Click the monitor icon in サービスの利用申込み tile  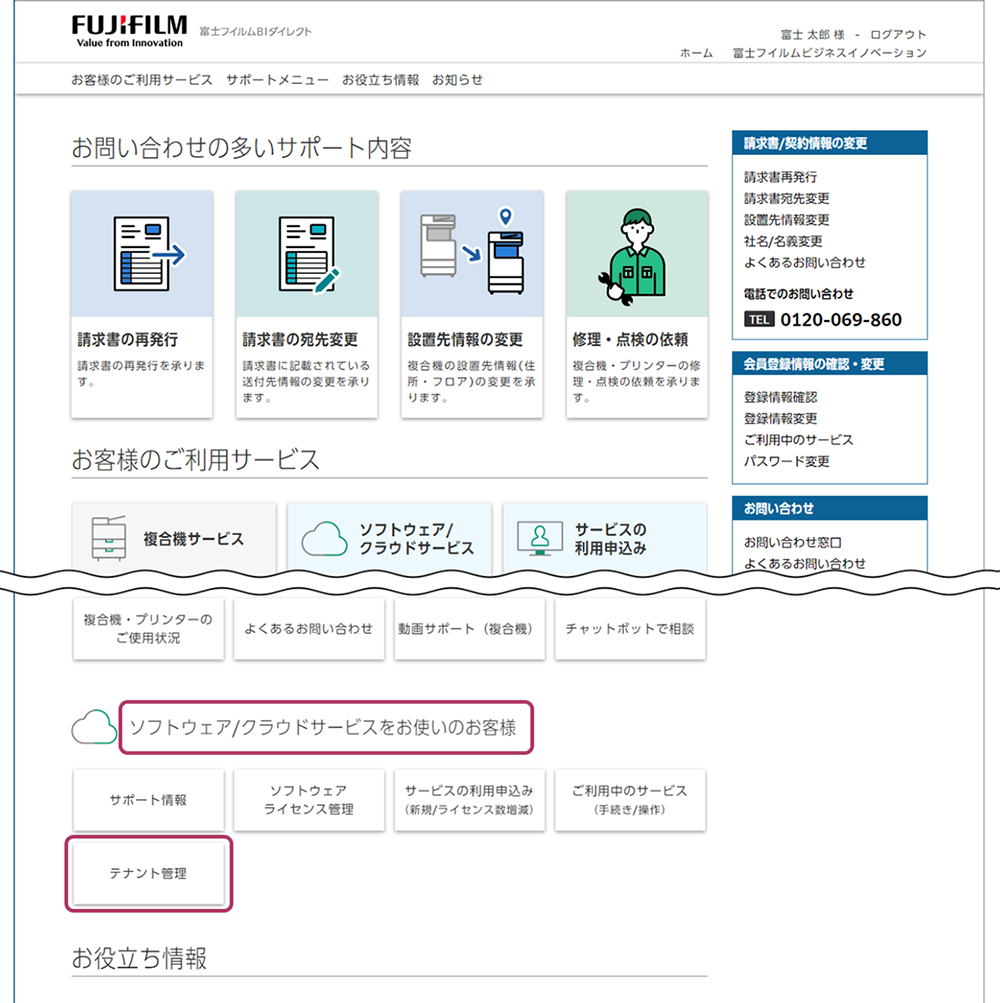click(x=539, y=539)
